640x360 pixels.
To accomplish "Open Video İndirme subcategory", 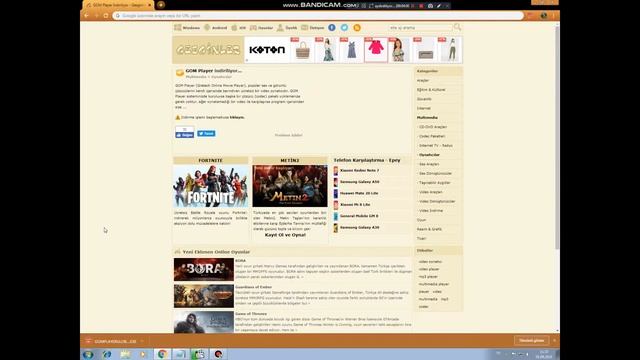I will pos(431,211).
